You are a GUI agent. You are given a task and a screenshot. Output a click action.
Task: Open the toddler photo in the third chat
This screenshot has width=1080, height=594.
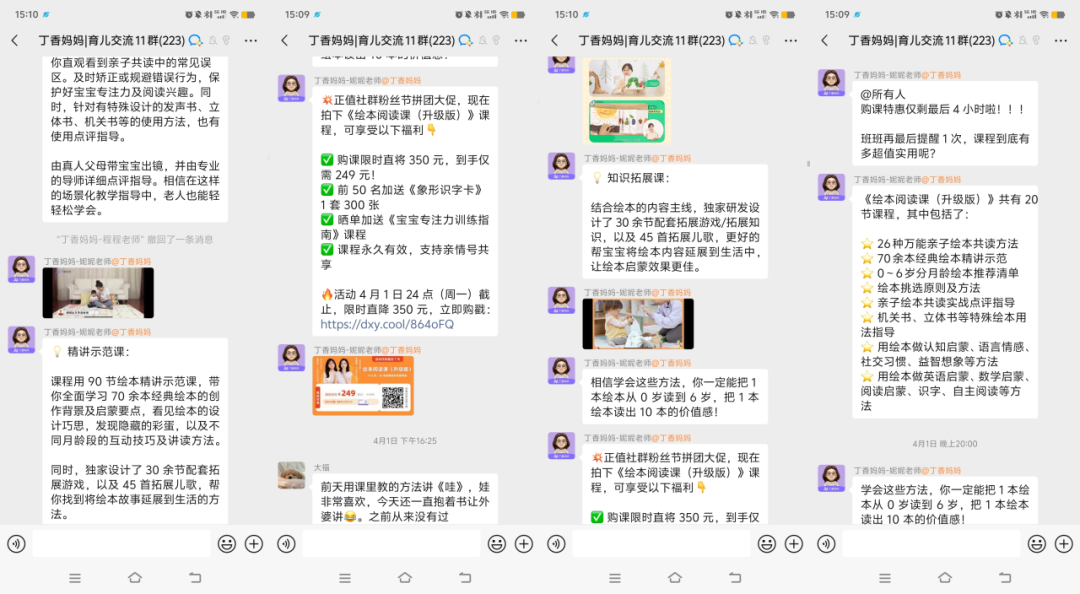pyautogui.click(x=637, y=324)
